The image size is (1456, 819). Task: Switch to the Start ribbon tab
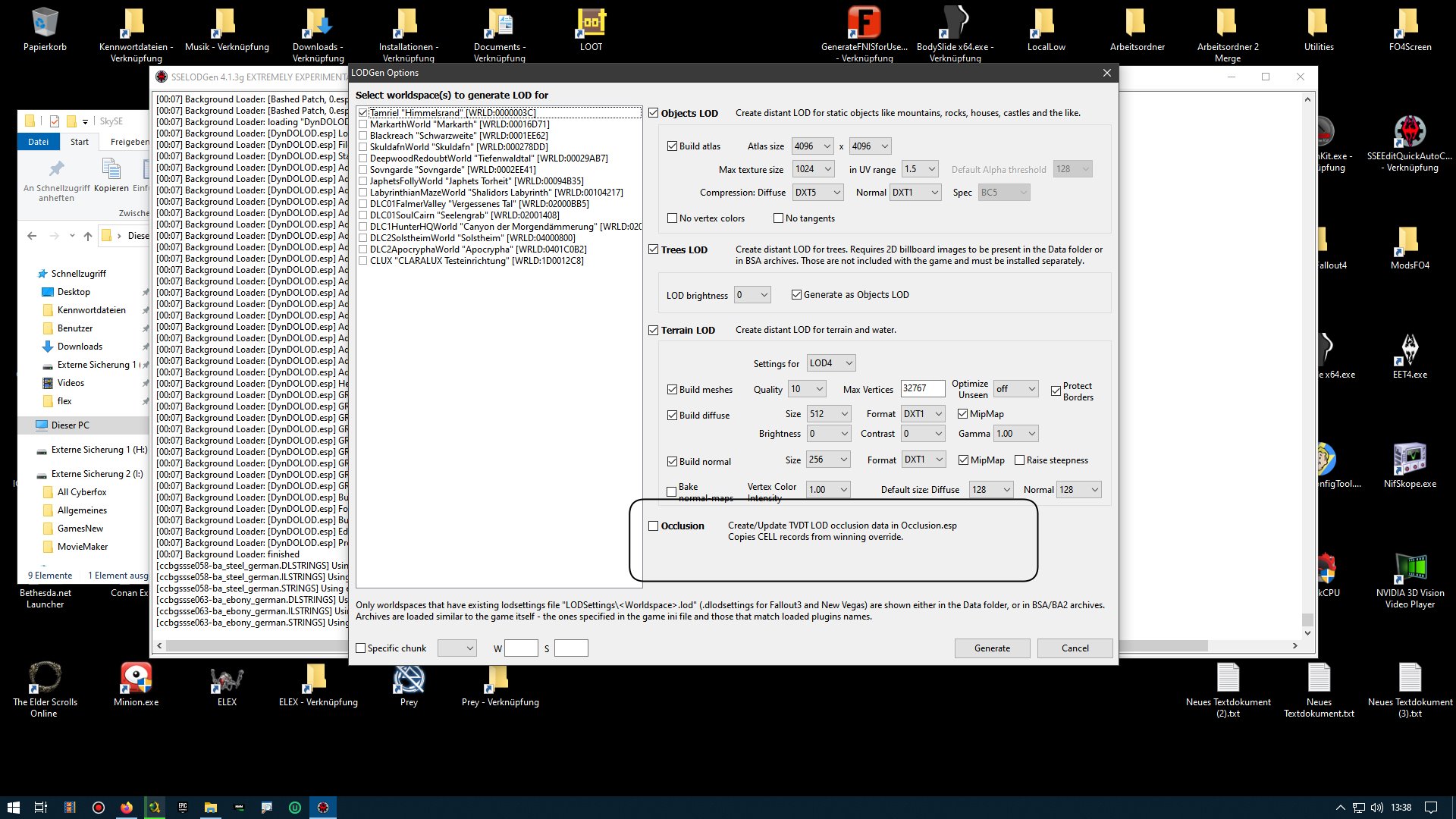point(80,142)
